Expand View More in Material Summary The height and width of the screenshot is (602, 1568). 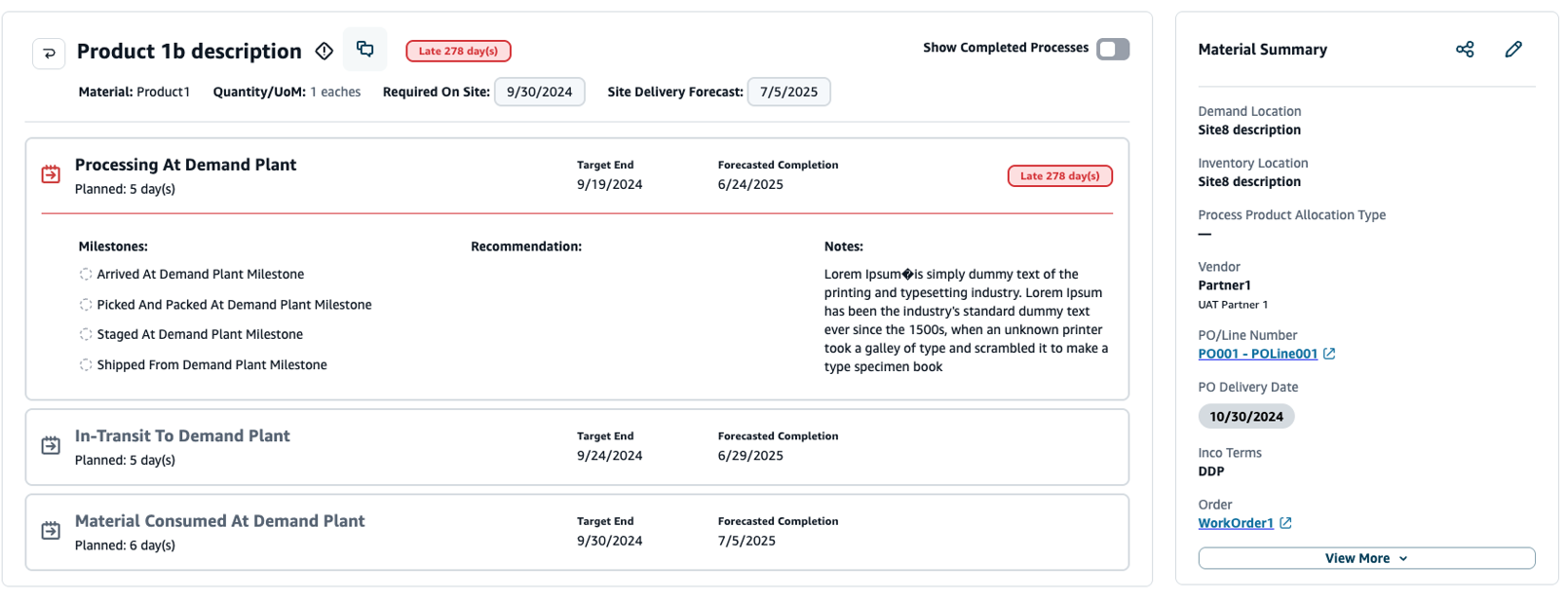point(1365,558)
